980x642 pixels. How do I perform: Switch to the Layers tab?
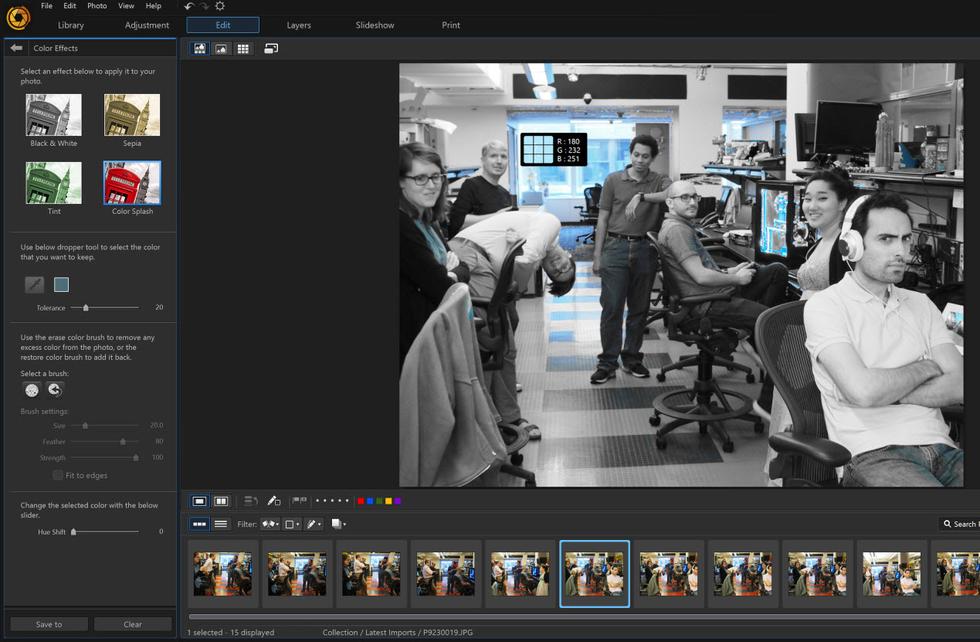tap(299, 25)
